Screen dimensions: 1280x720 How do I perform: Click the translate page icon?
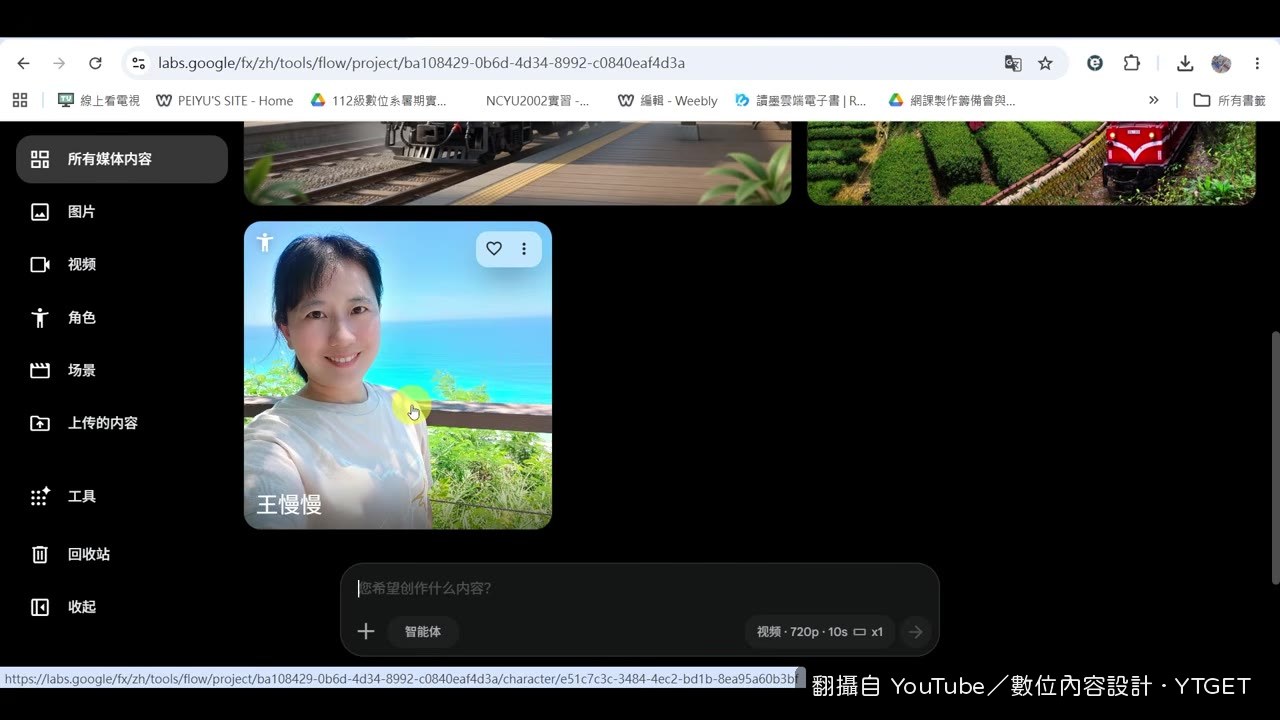pos(1013,63)
